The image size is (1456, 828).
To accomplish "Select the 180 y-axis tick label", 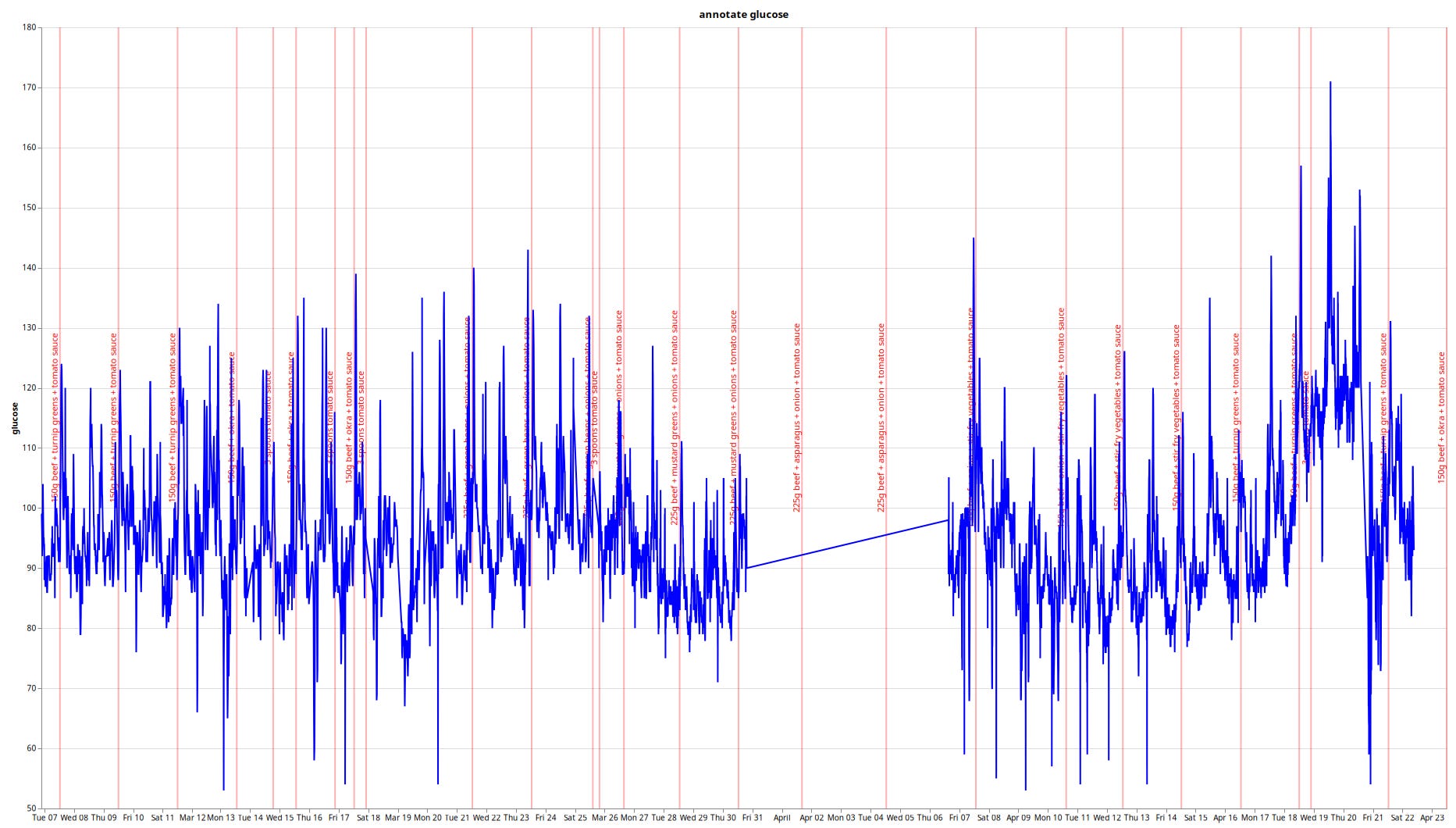I will (29, 27).
